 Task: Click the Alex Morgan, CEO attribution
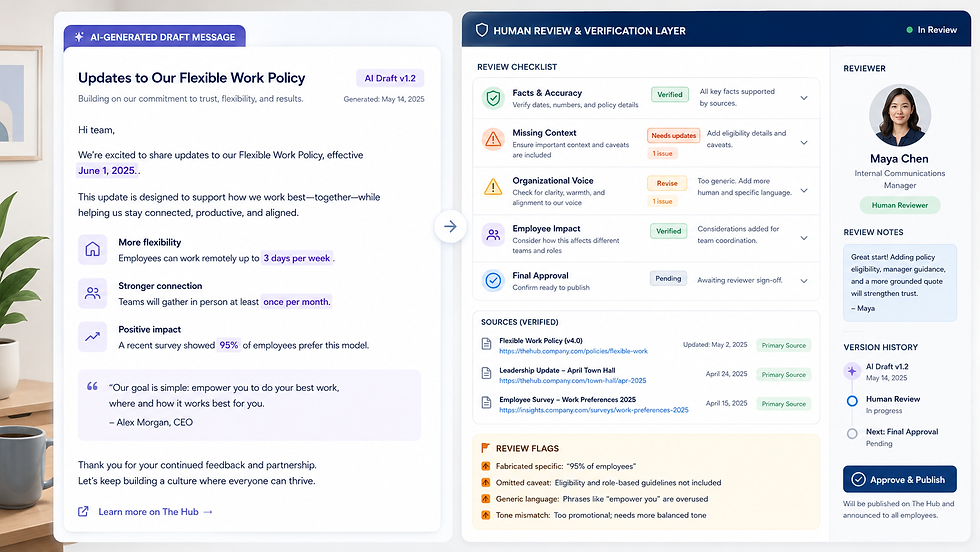point(151,422)
